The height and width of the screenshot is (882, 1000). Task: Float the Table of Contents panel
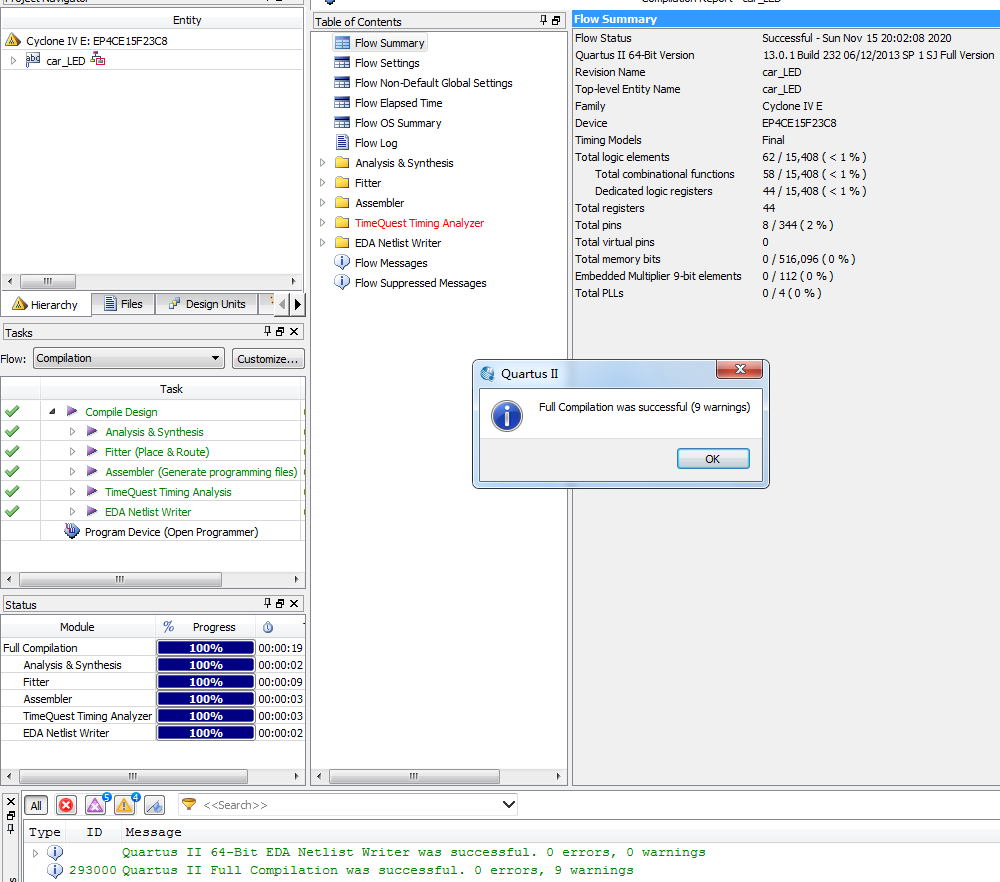pyautogui.click(x=556, y=20)
